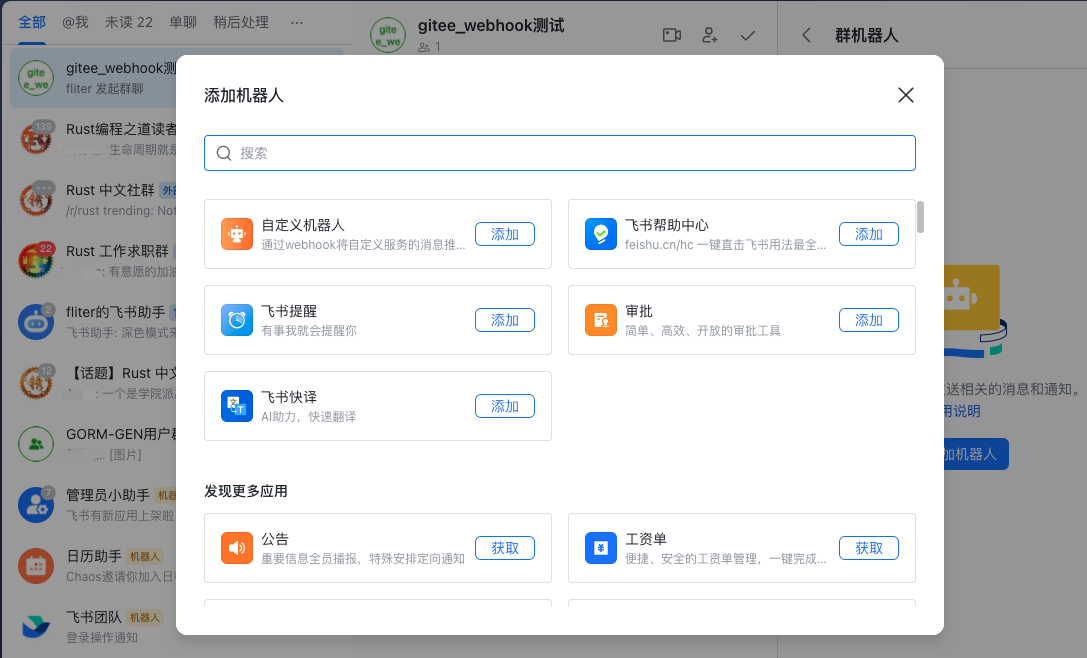This screenshot has width=1087, height=658.
Task: Get the 公告 application
Action: click(x=504, y=548)
